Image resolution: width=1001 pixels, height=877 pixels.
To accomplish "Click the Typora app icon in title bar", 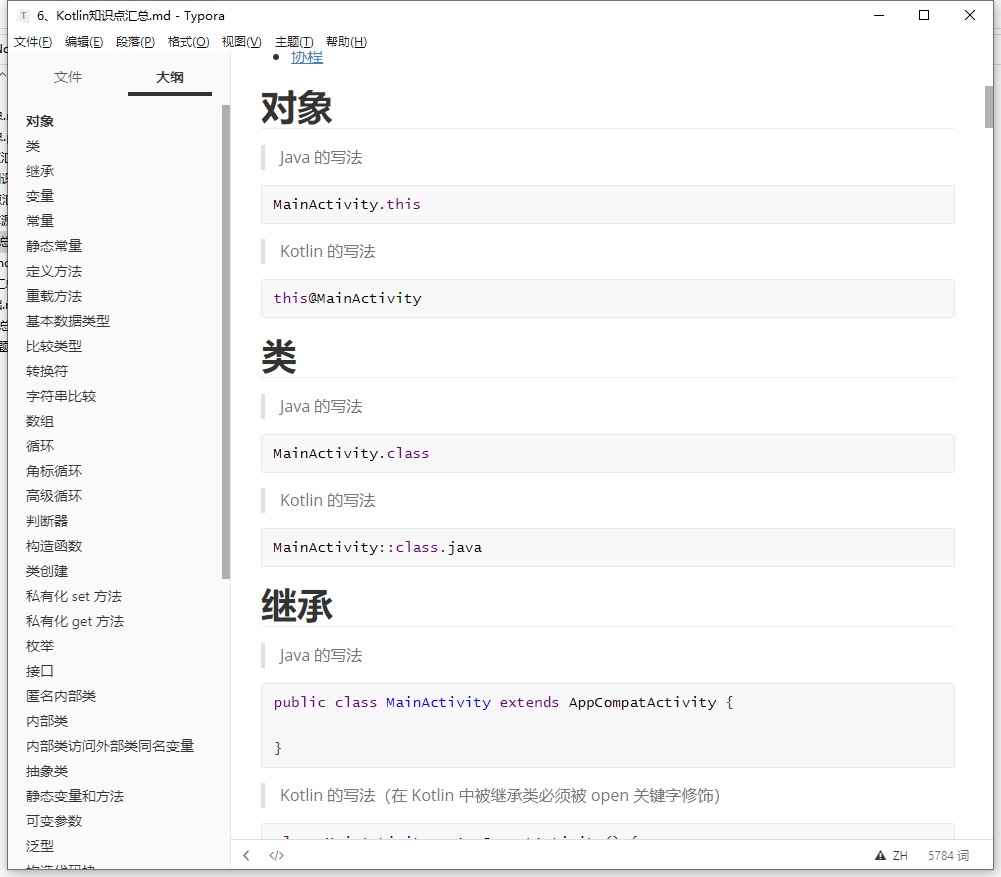I will tap(24, 15).
